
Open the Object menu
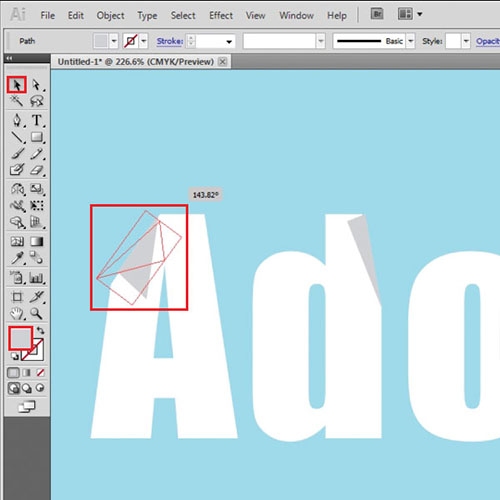coord(110,16)
